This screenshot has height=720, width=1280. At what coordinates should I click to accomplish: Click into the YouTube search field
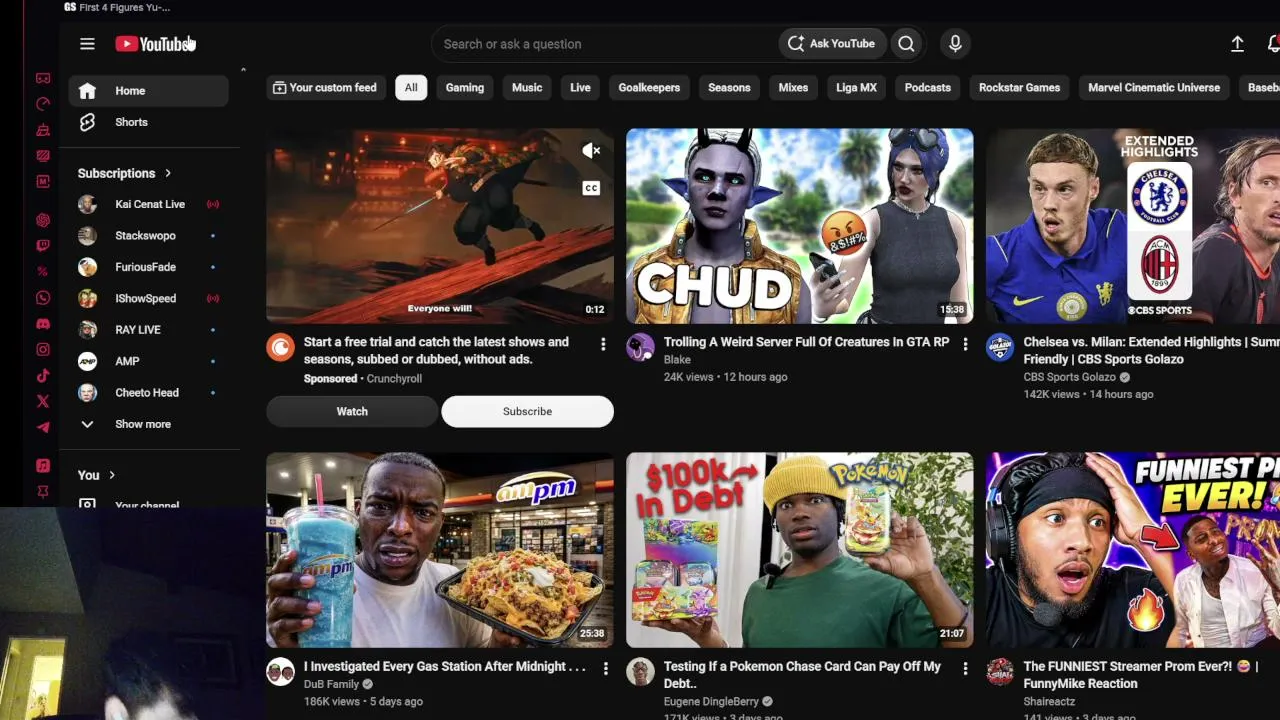(605, 44)
